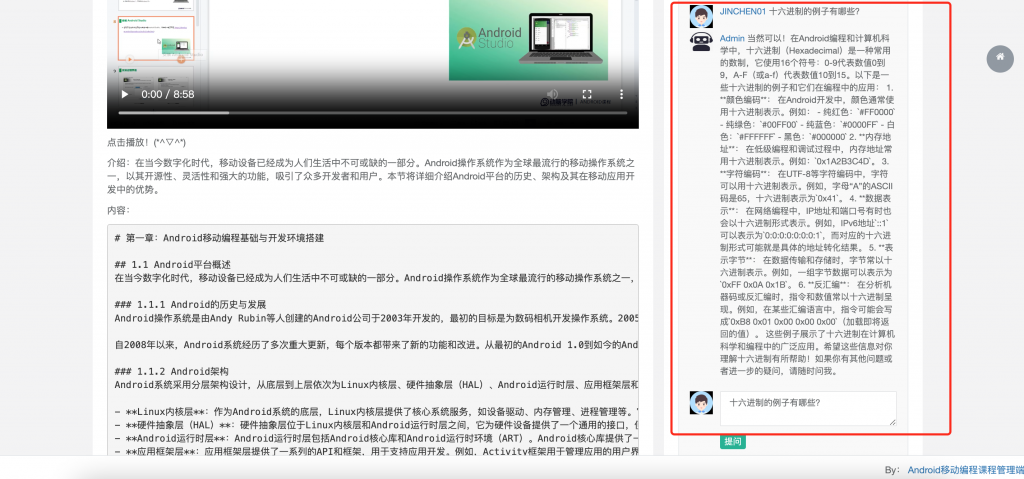
Task: Click the JINCHEN01 username link
Action: pos(743,11)
